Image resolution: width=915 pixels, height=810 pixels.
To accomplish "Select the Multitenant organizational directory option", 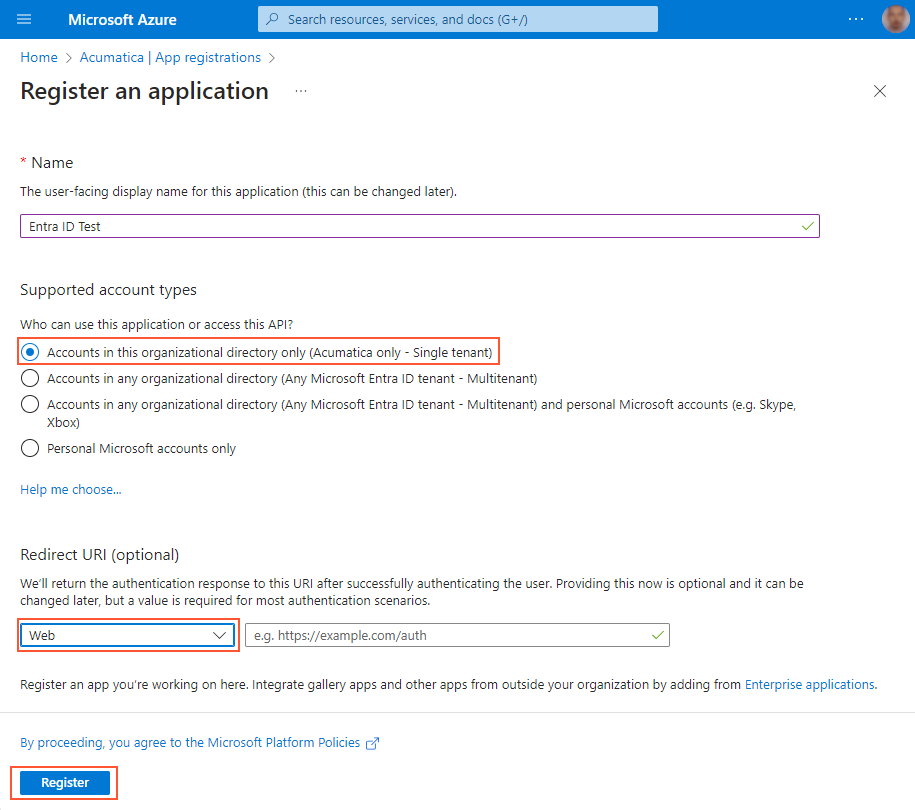I will [x=30, y=378].
